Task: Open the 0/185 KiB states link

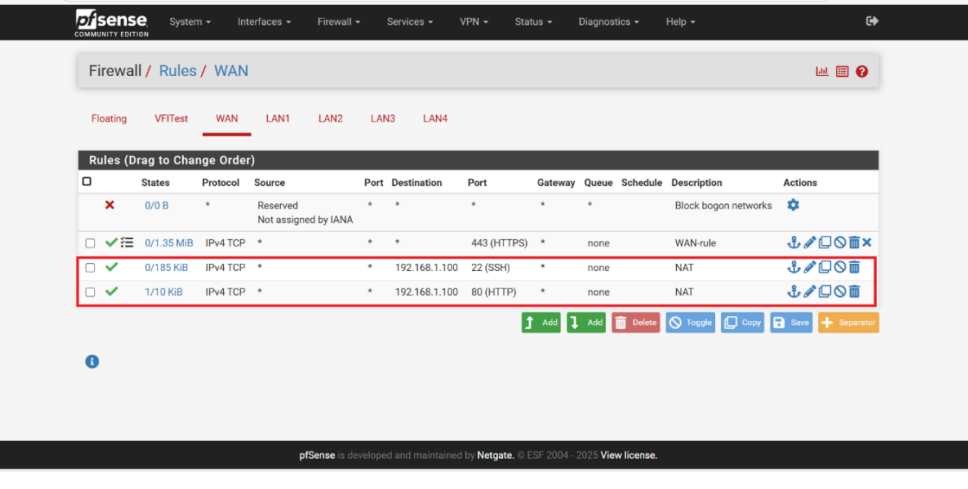Action: (x=166, y=267)
